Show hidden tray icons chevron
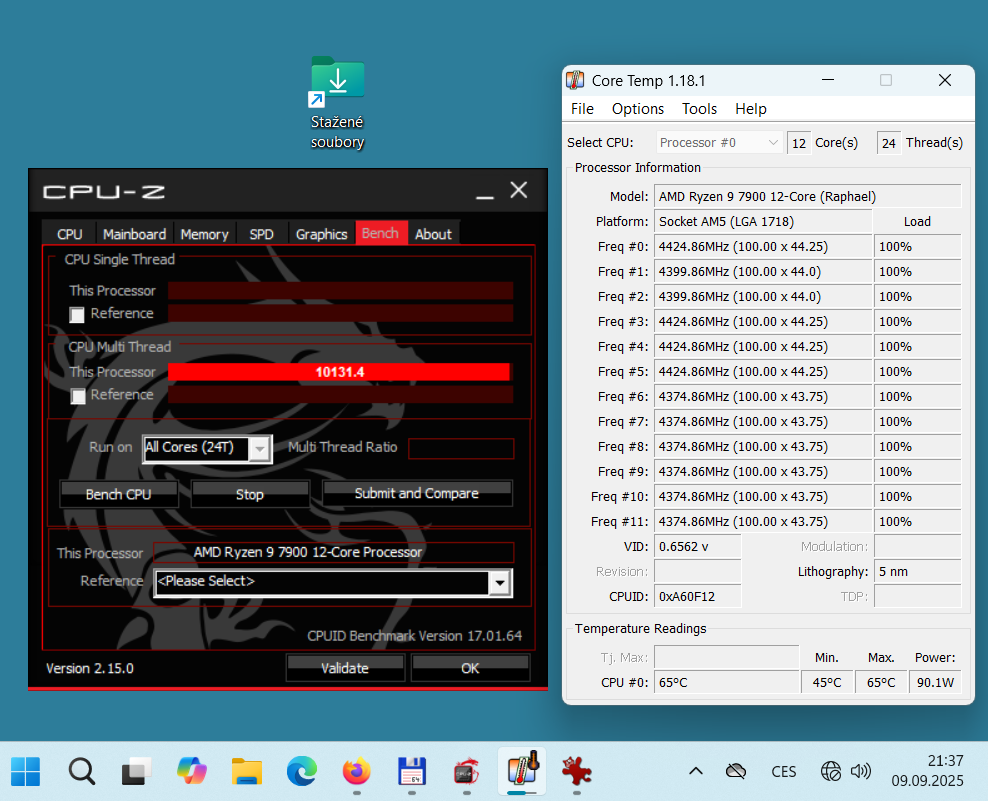 pyautogui.click(x=696, y=771)
